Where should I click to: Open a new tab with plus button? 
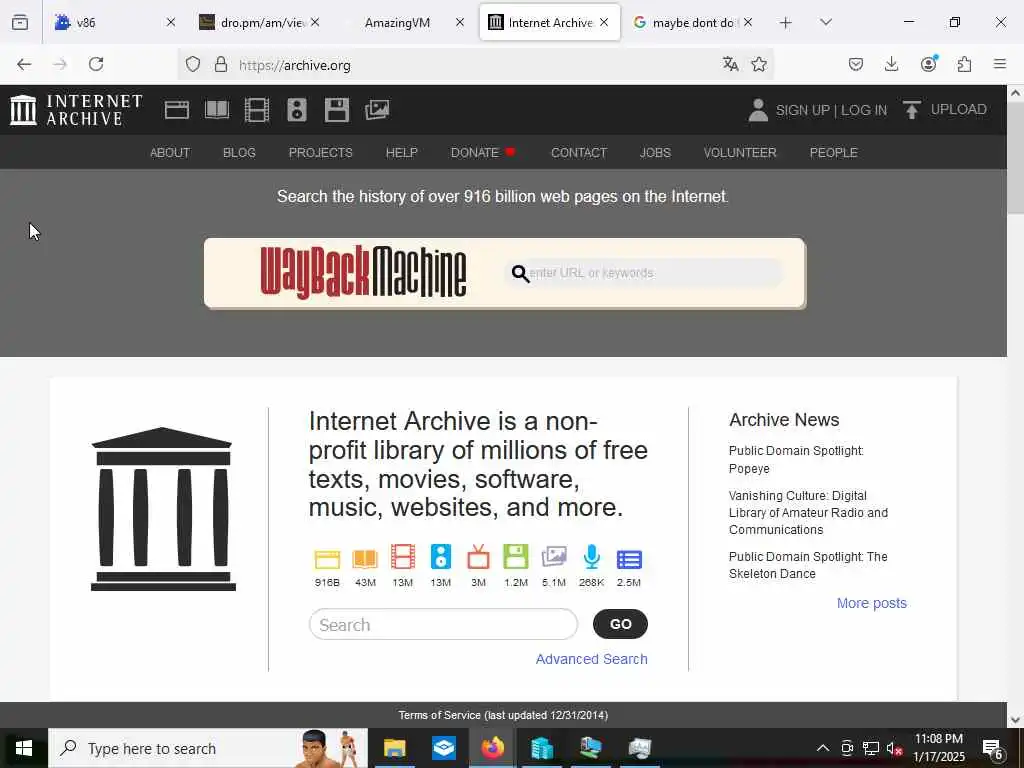coord(786,23)
